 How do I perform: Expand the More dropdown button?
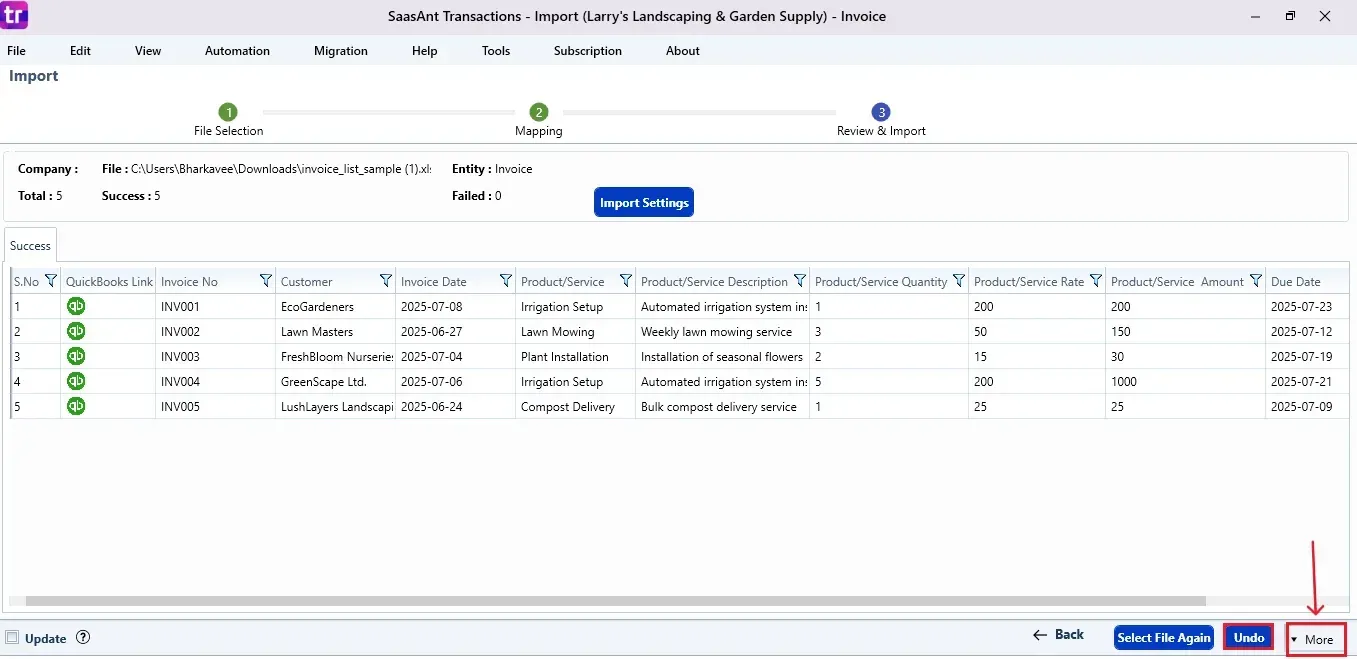click(1315, 639)
